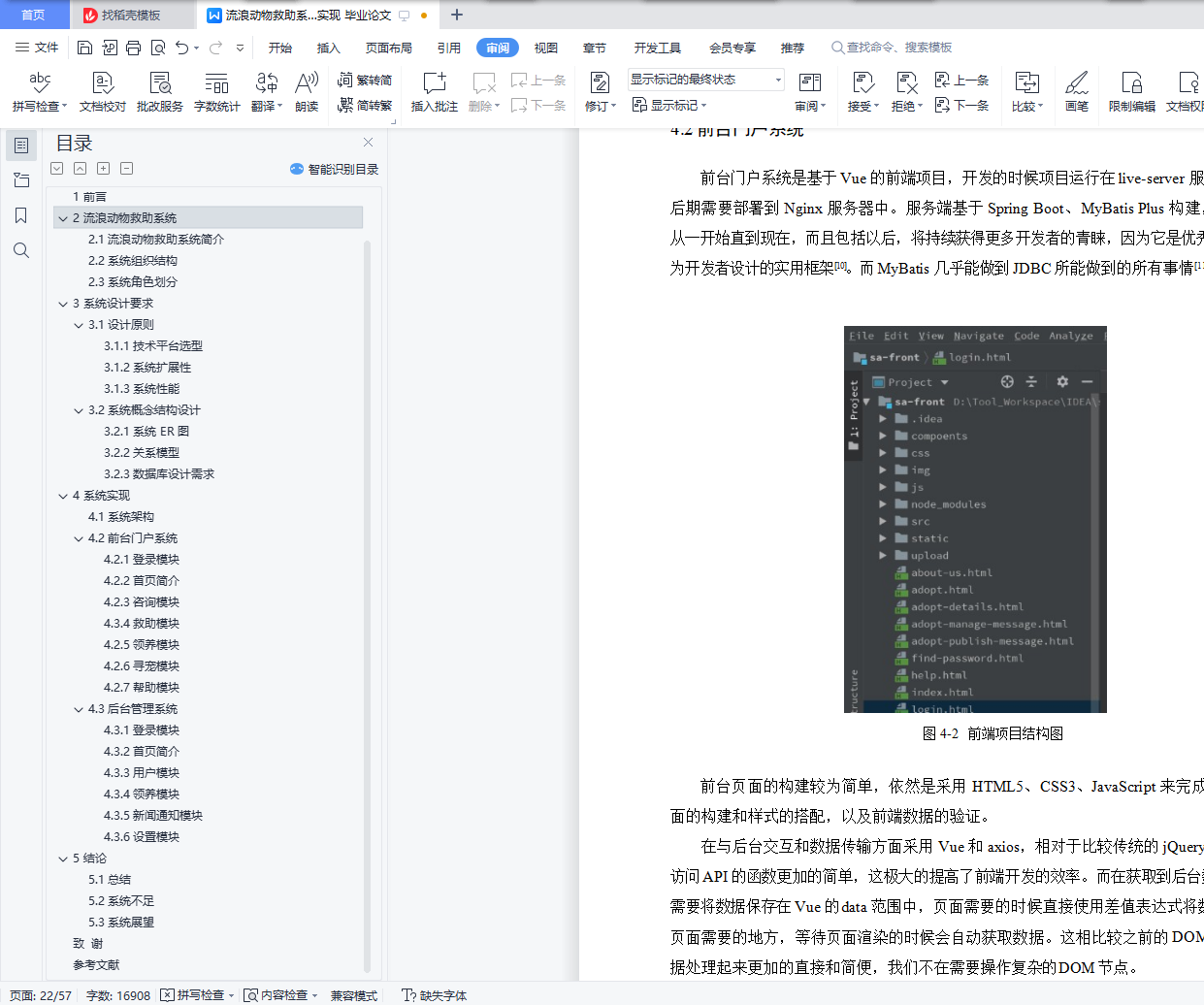Click 文档校对 document proofreading icon

coord(103,92)
